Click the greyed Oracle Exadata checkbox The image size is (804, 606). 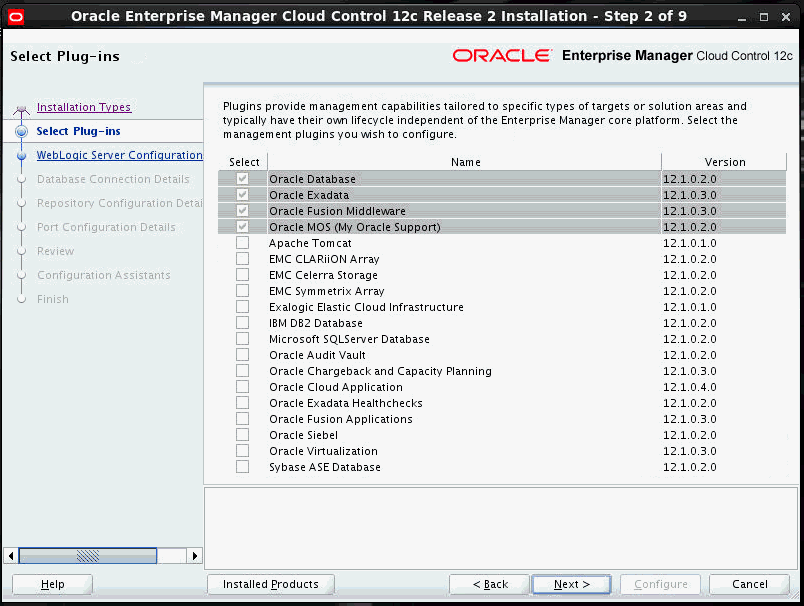243,194
